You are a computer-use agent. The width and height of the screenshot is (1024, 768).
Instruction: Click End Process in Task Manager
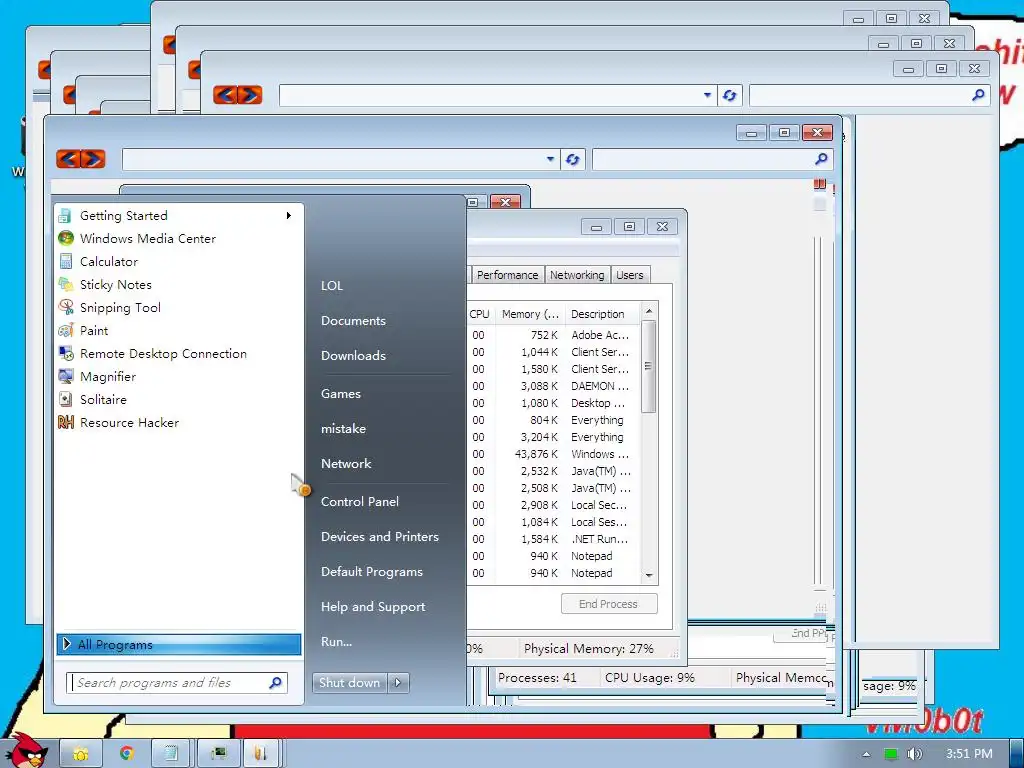[609, 604]
